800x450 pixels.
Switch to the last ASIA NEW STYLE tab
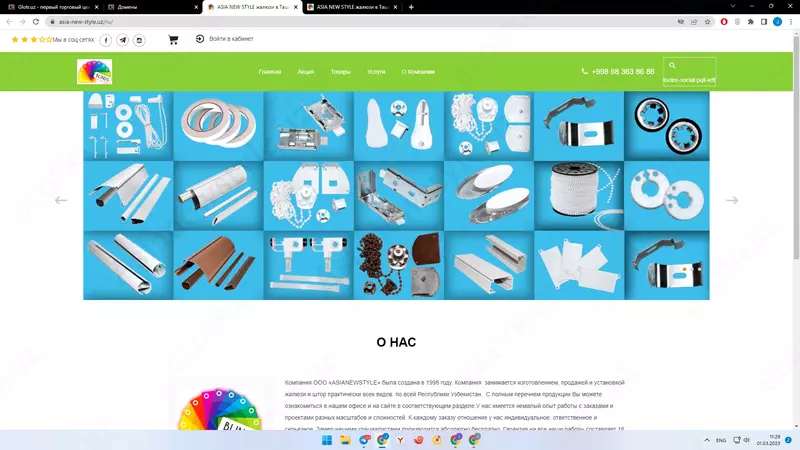tap(352, 7)
